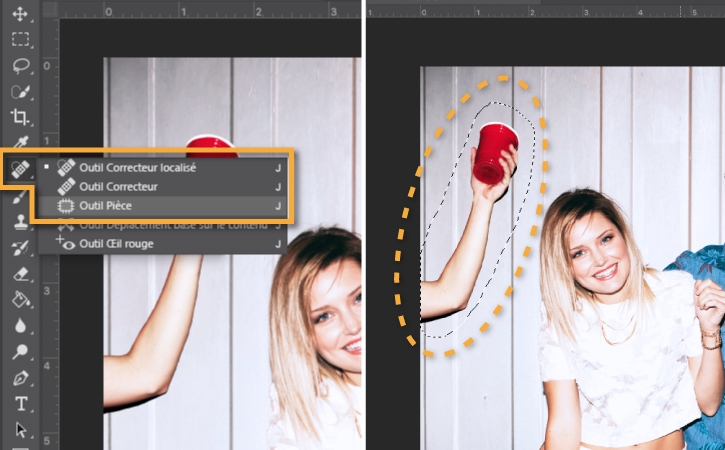This screenshot has width=725, height=450.
Task: Select the Blur tool
Action: tap(20, 326)
